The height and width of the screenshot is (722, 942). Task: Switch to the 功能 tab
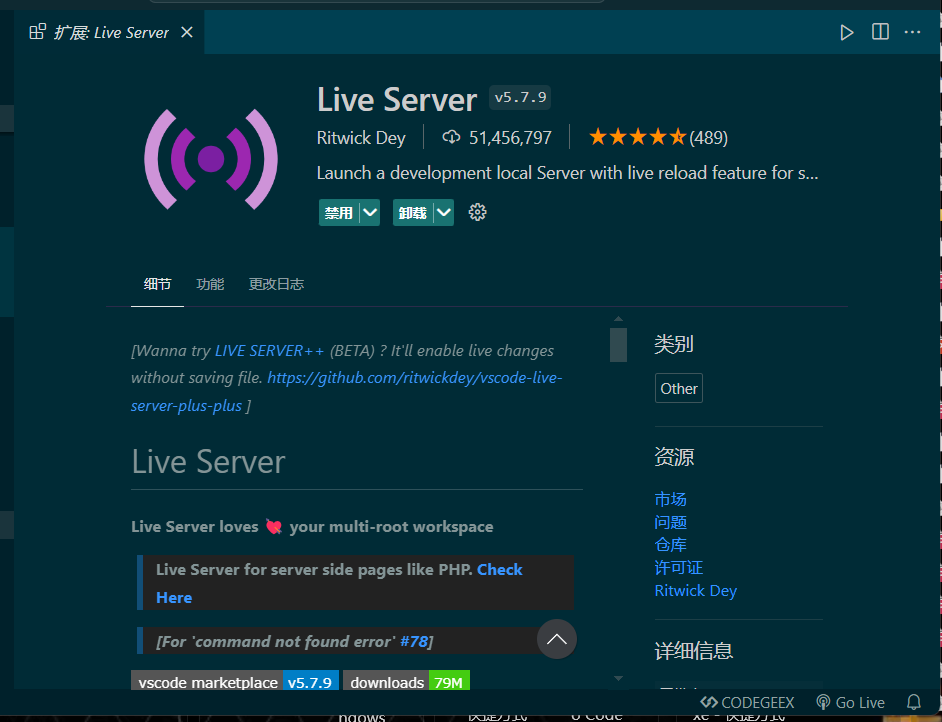210,284
